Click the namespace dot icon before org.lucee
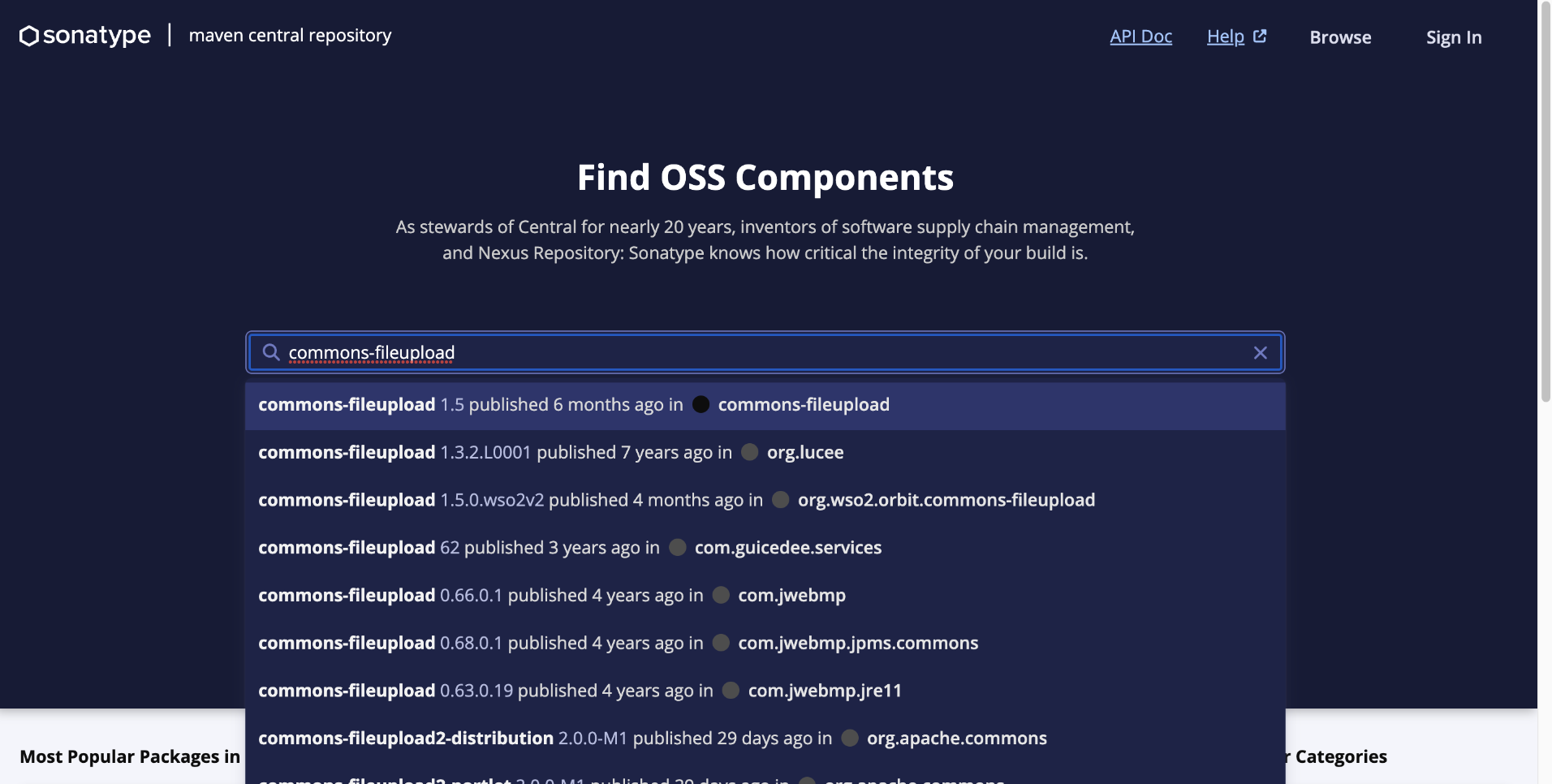 click(x=750, y=452)
